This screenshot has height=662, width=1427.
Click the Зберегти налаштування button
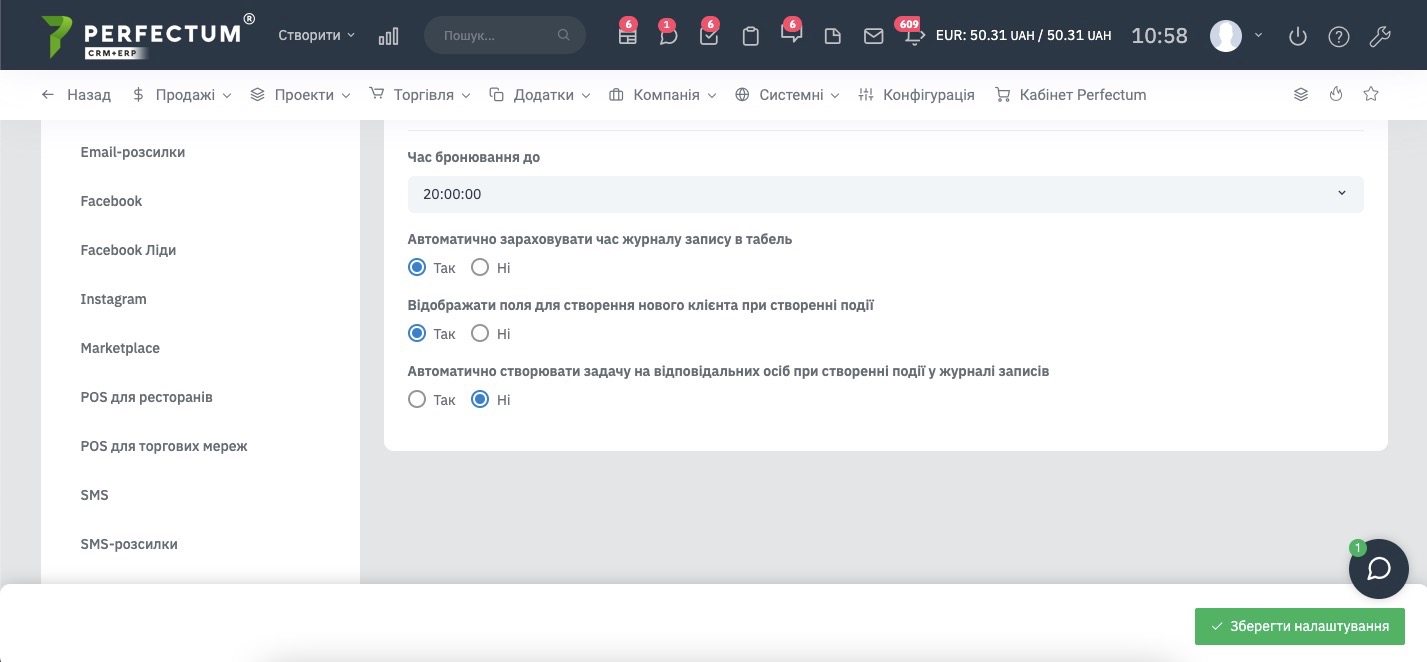[x=1299, y=626]
